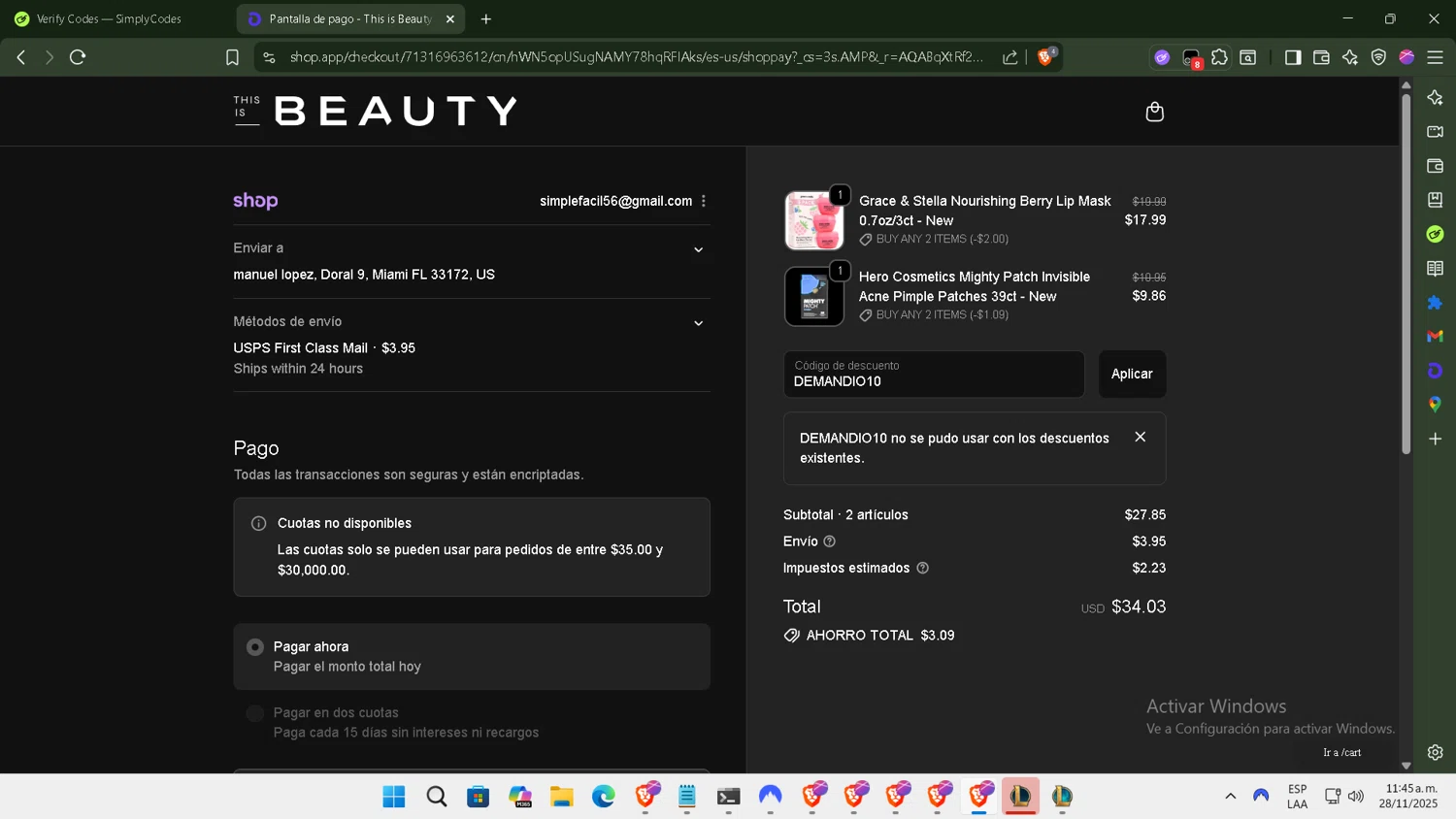Open the Extensions puzzle piece menu
Viewport: 1456px width, 819px height.
point(1219,57)
